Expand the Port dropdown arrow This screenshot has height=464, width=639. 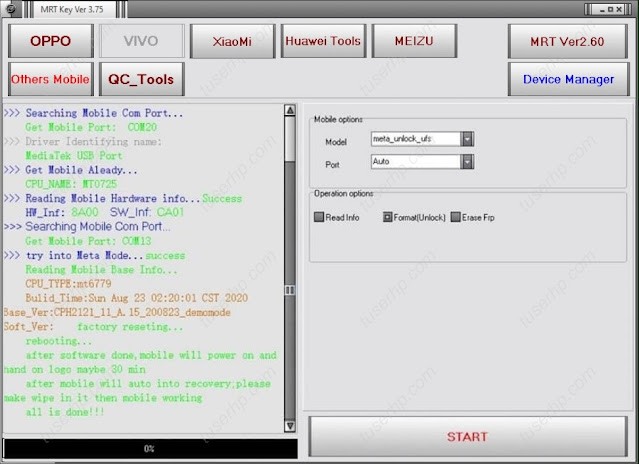point(467,162)
